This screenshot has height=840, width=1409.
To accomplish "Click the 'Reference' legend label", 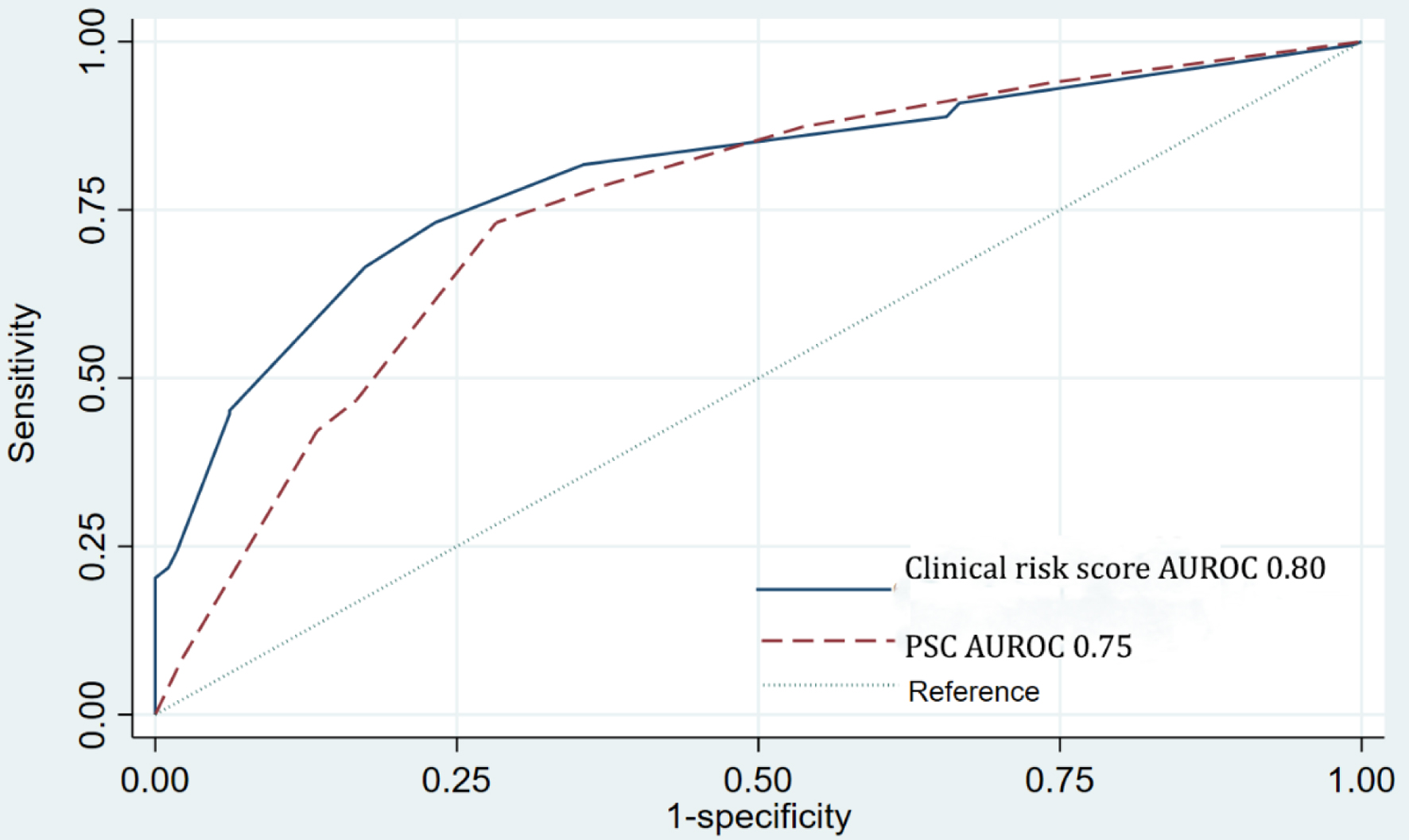I will [973, 691].
